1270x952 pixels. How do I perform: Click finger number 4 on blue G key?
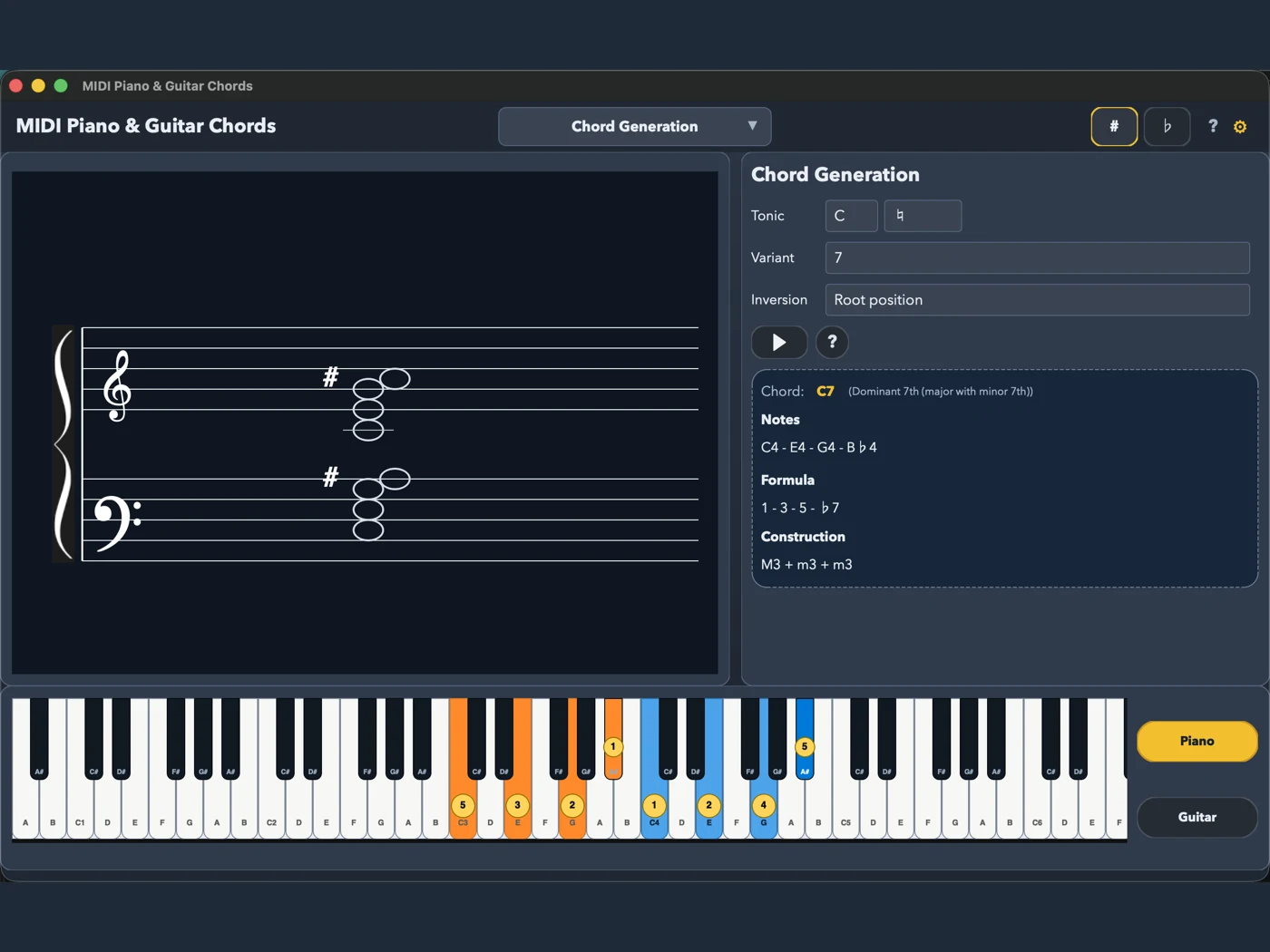764,805
